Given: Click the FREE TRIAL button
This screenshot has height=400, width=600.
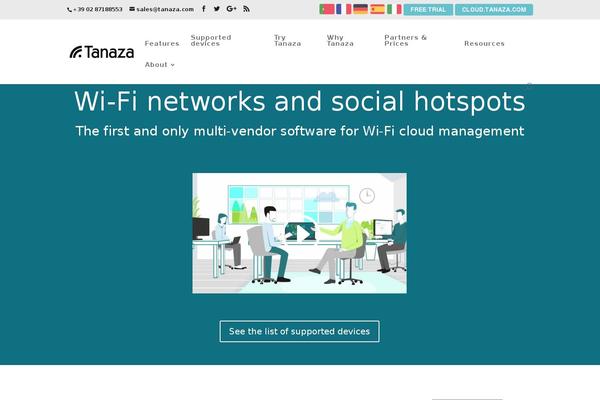Looking at the screenshot, I should click(x=428, y=10).
